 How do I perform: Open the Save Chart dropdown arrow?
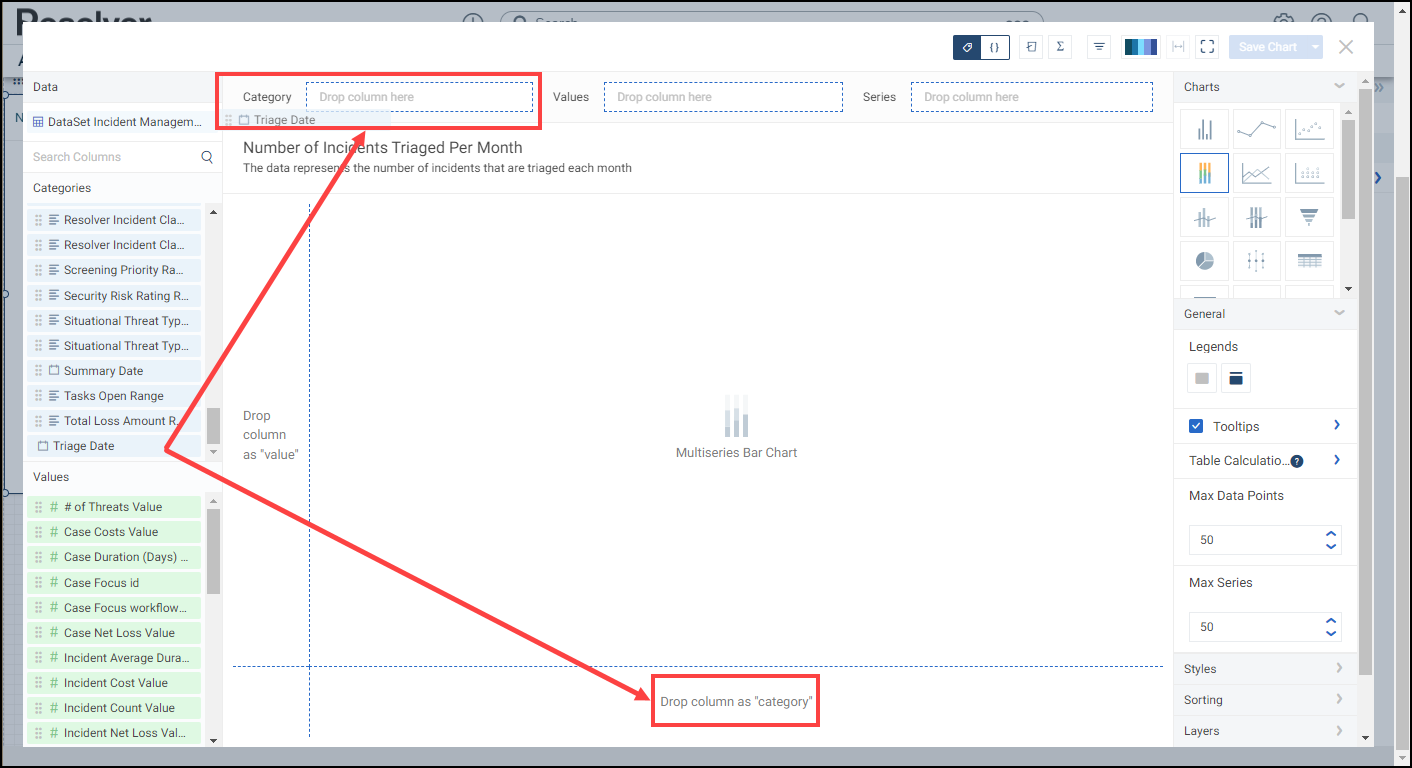[x=1316, y=47]
